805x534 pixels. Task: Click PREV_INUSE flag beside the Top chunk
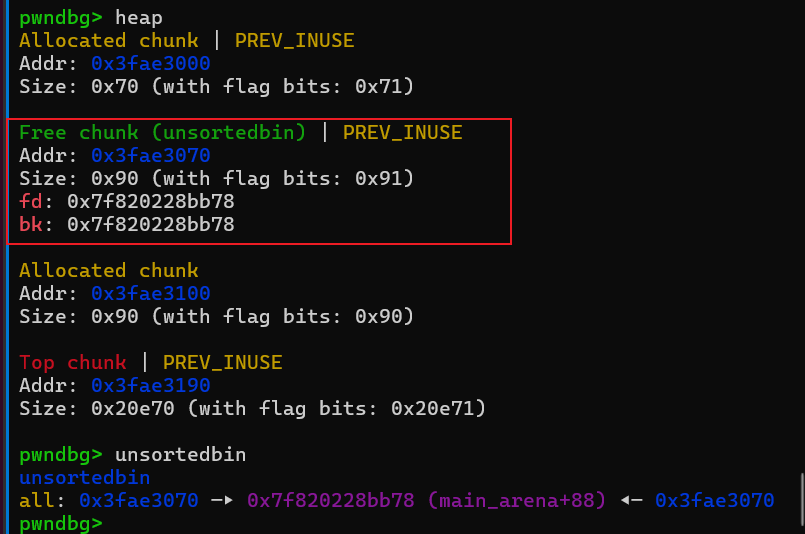222,363
